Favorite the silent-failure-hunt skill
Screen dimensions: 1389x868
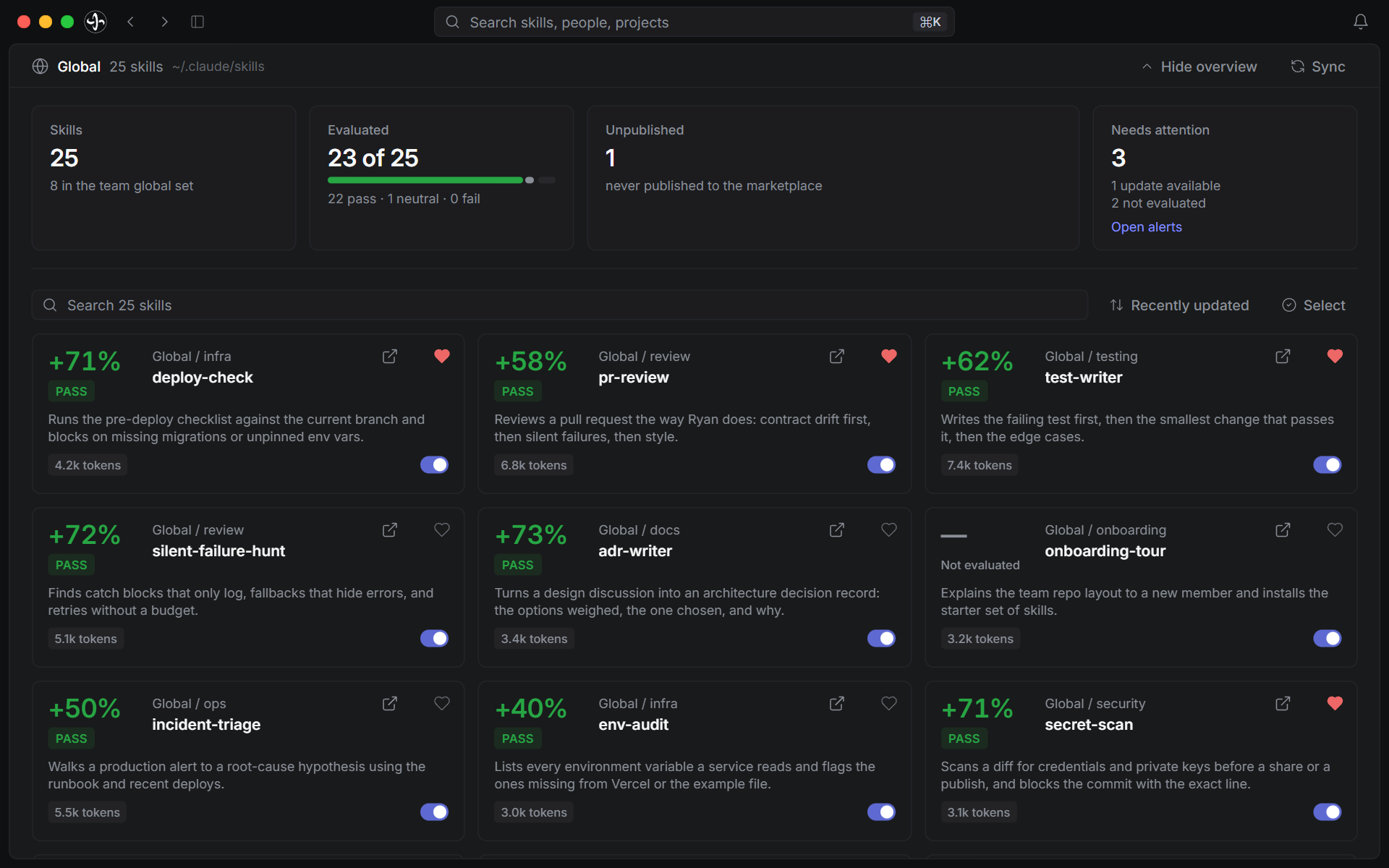pos(442,529)
